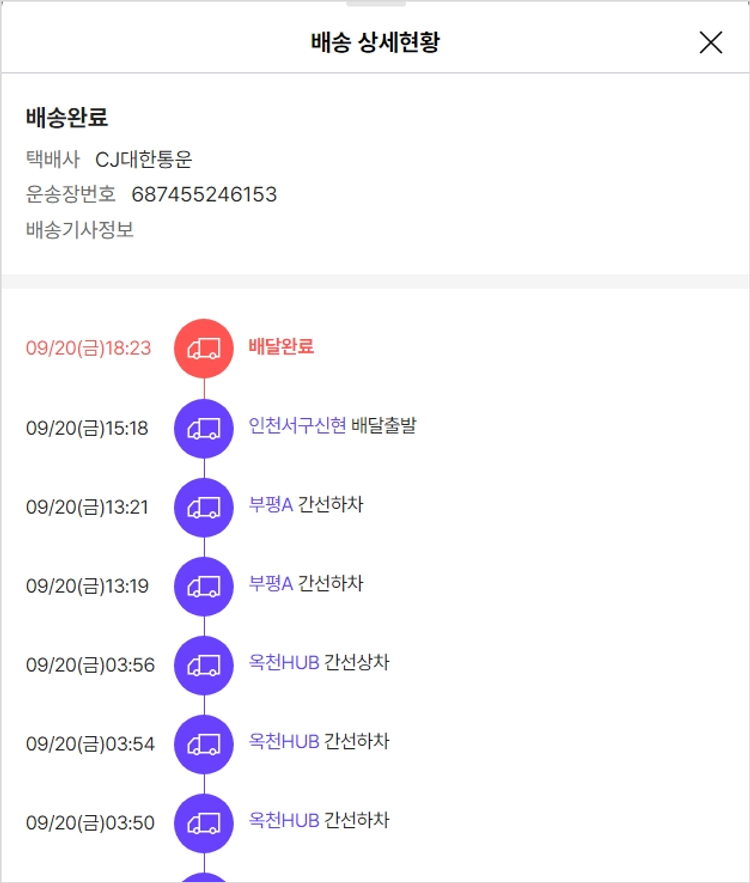Open the 옥천HUB link at 03:50
The width and height of the screenshot is (750, 883).
tap(283, 821)
